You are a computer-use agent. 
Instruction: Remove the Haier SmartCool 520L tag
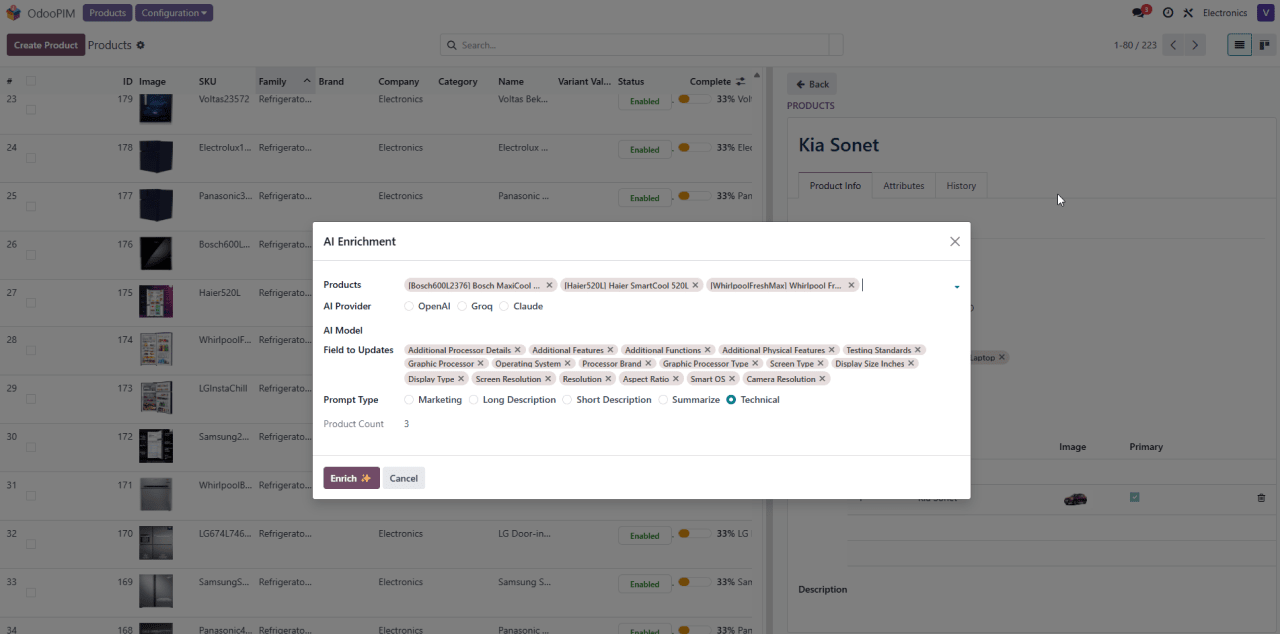coord(696,285)
